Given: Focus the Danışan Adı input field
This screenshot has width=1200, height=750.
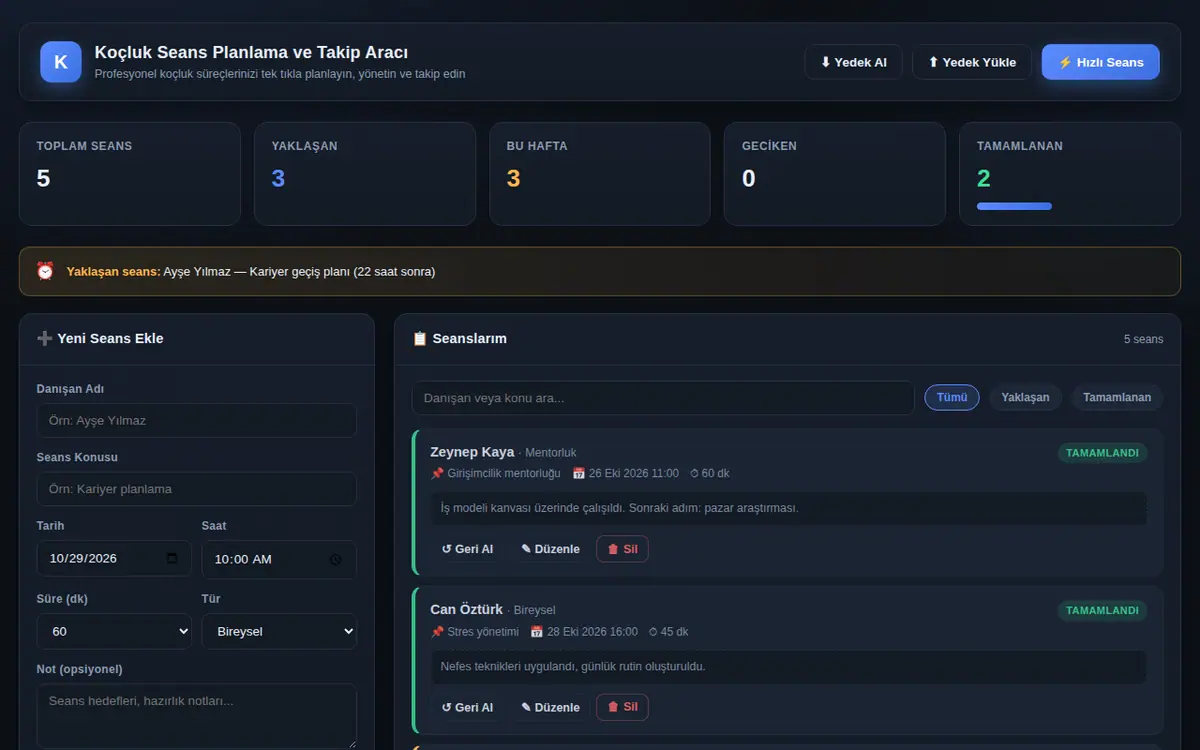Looking at the screenshot, I should (x=197, y=420).
